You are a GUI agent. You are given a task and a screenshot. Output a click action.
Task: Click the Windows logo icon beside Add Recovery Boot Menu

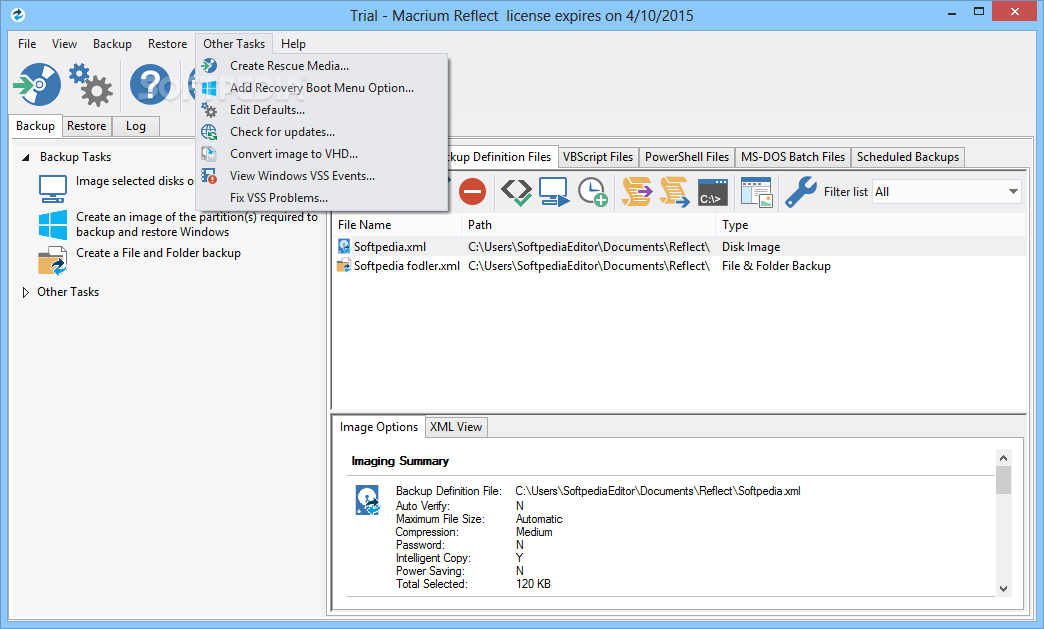209,88
